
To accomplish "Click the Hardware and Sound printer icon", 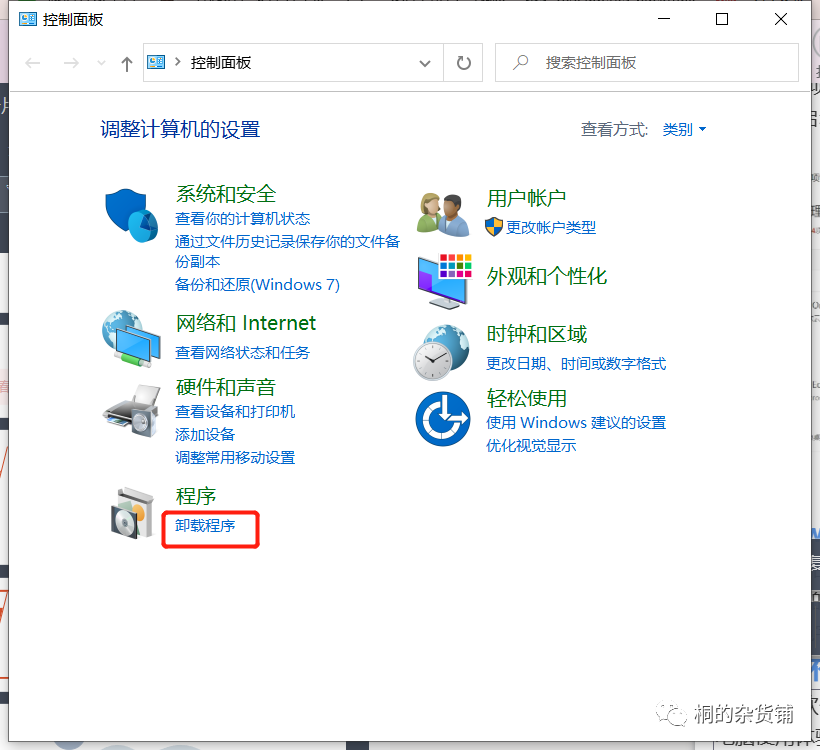I will point(131,409).
